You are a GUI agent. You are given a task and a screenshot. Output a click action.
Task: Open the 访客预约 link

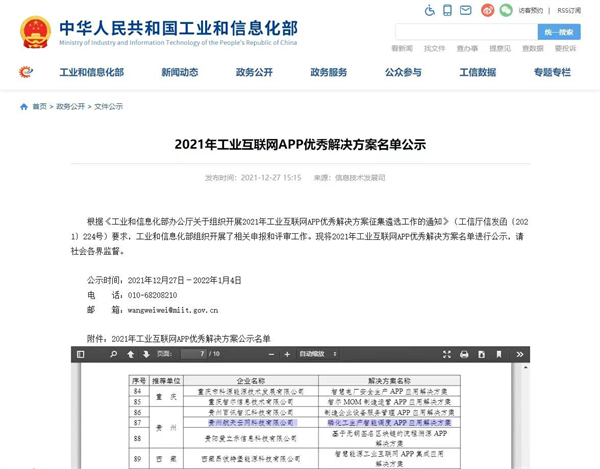pos(530,11)
